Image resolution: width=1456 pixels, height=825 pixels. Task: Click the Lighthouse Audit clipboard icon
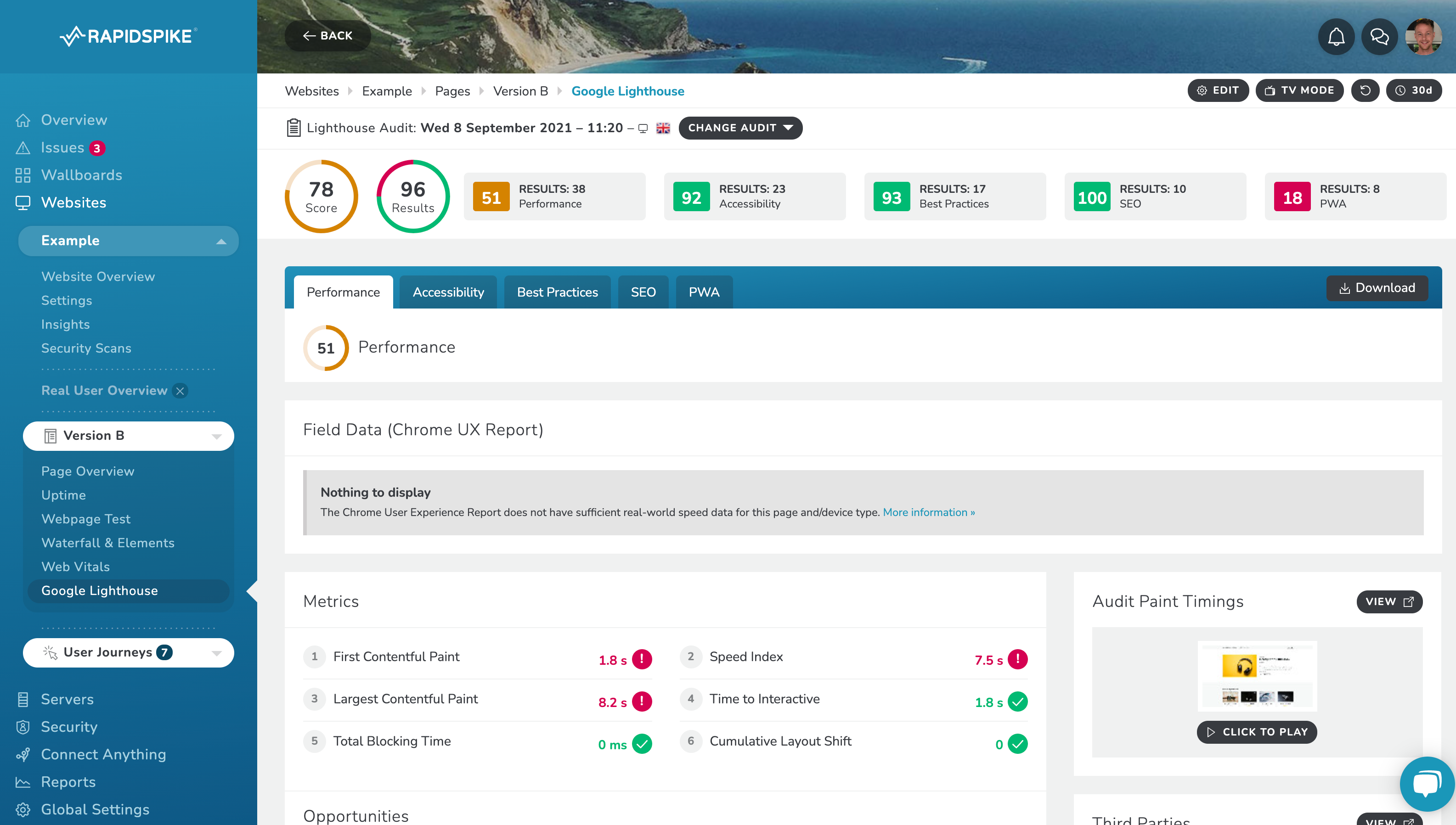[x=293, y=128]
